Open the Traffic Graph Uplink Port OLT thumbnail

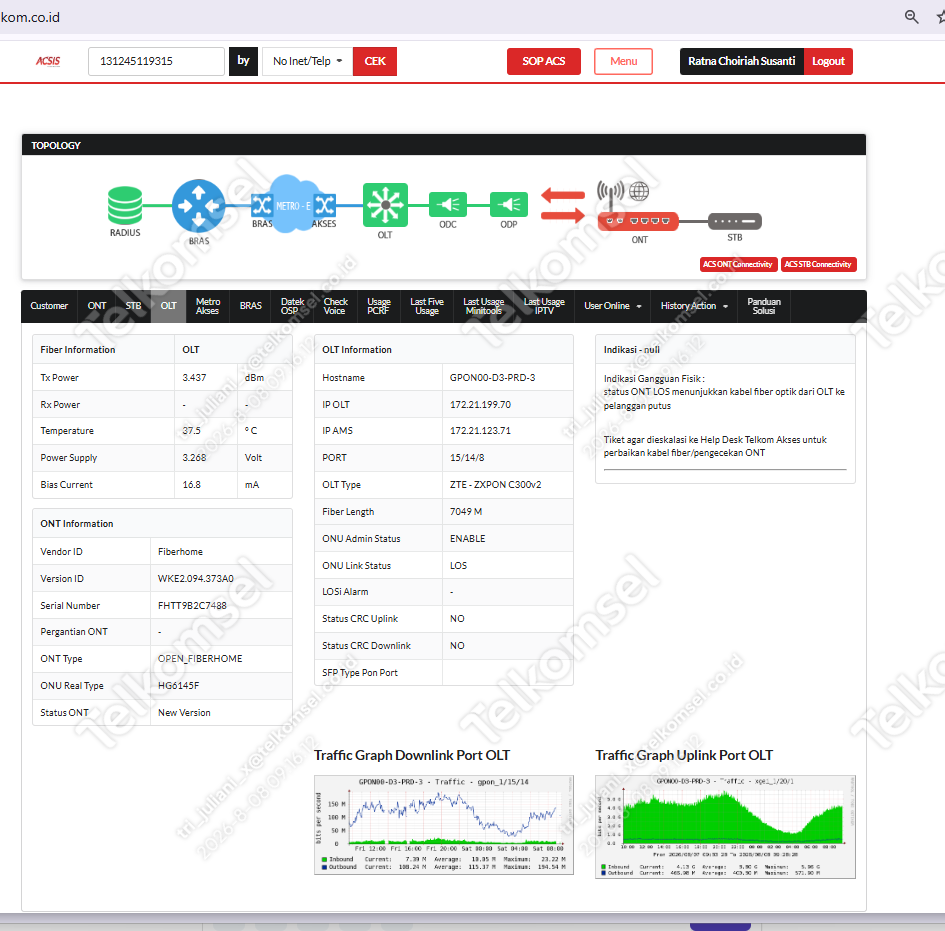tap(726, 827)
